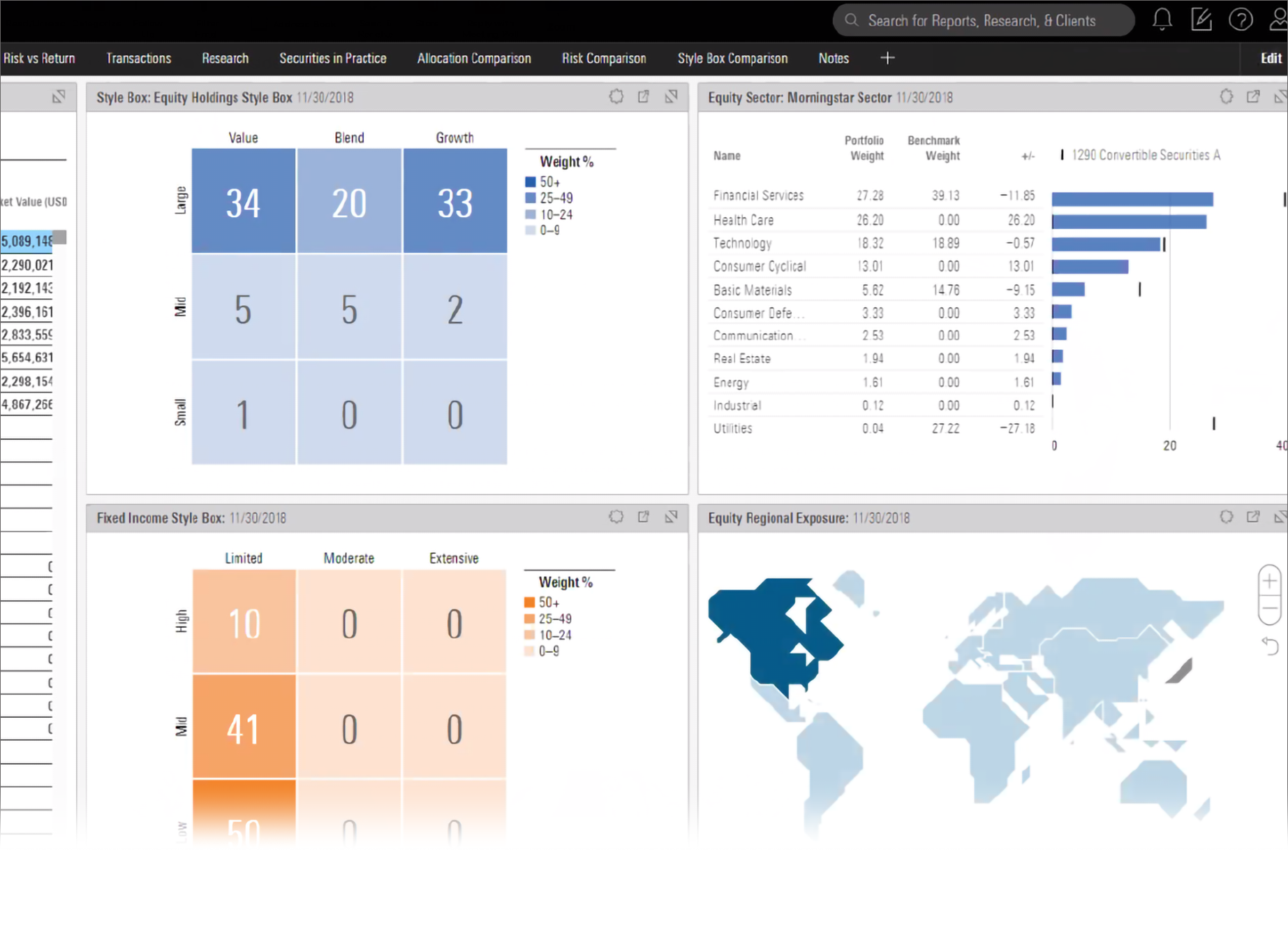Viewport: 1288px width, 928px height.
Task: Click the dark blue 50+ weight legend swatch
Action: coord(531,182)
